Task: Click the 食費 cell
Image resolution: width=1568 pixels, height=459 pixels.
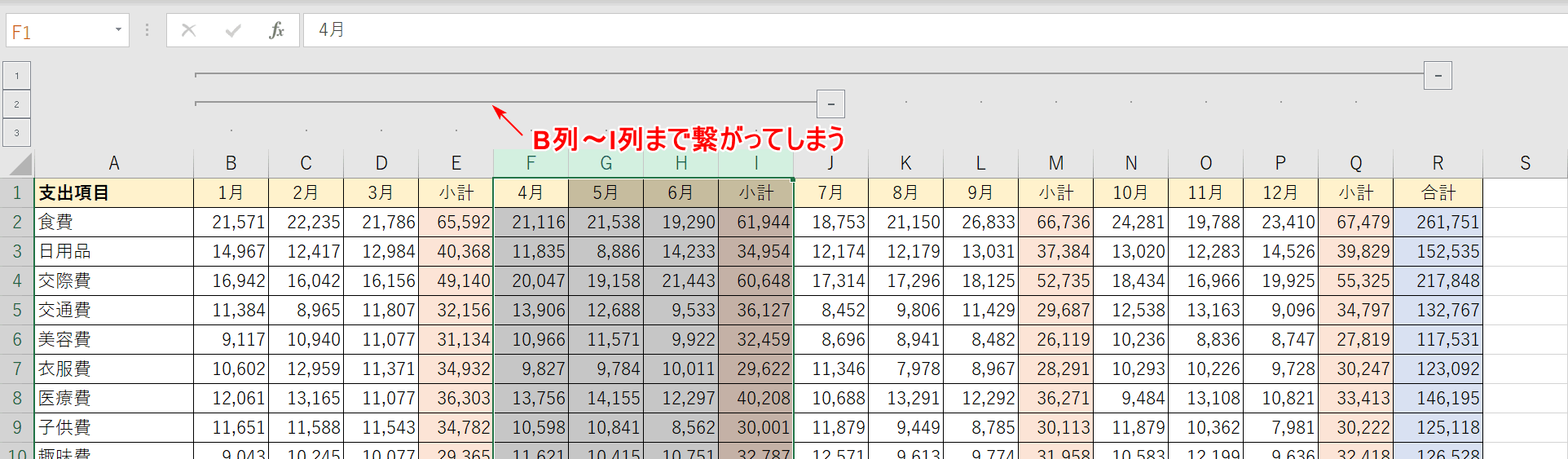Action: pyautogui.click(x=114, y=223)
